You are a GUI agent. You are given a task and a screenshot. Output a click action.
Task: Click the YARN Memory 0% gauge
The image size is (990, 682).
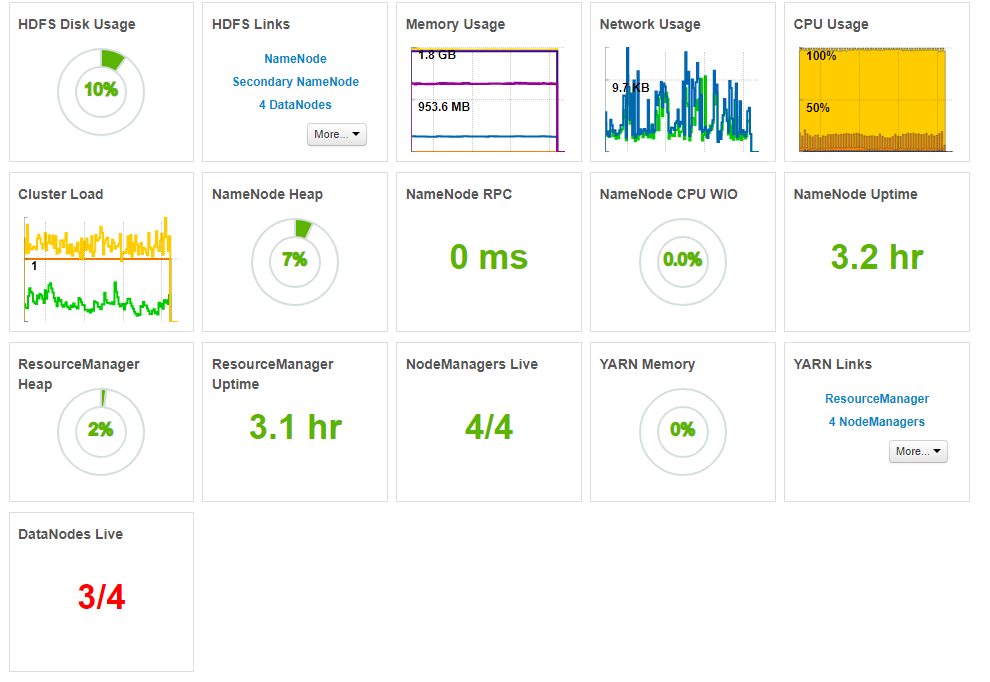683,431
